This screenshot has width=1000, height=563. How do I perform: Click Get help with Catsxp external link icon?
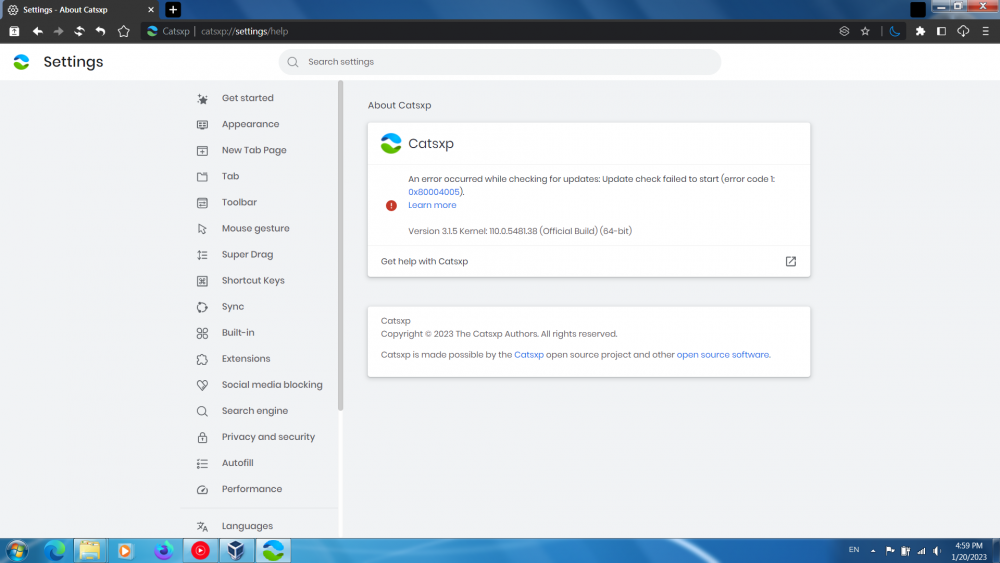click(790, 261)
